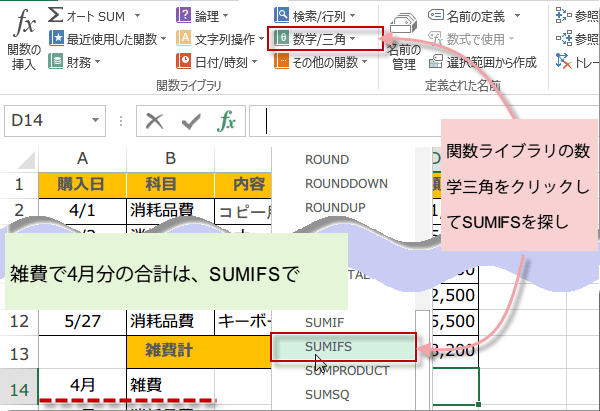
Task: Expand the オート SUM dropdown arrow
Action: (137, 16)
